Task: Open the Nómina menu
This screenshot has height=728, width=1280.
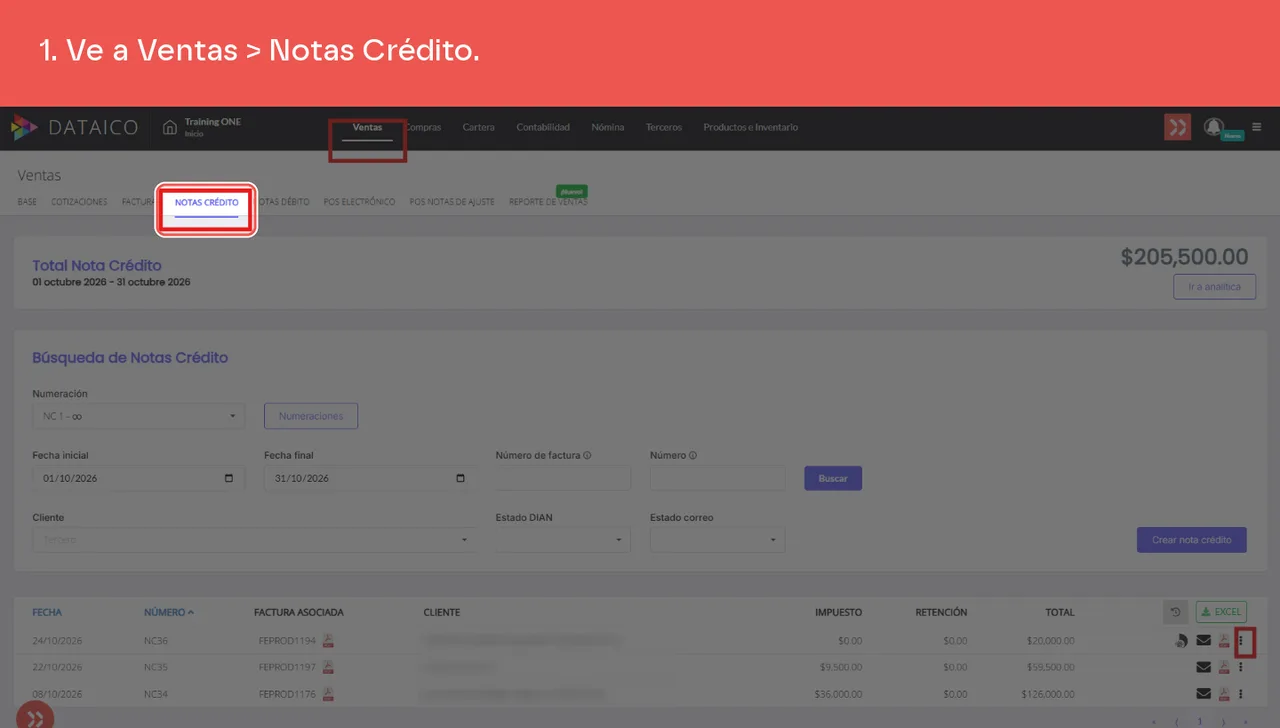Action: (608, 127)
